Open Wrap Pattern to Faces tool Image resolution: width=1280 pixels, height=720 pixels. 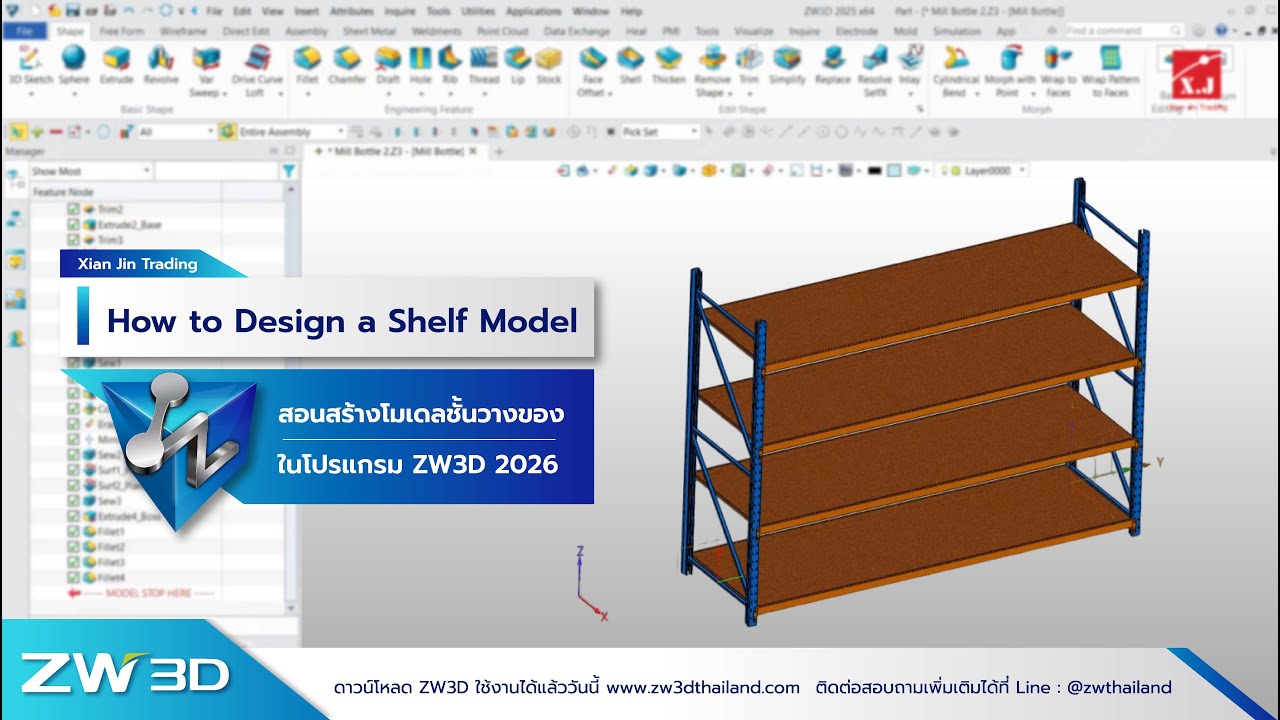(1110, 71)
